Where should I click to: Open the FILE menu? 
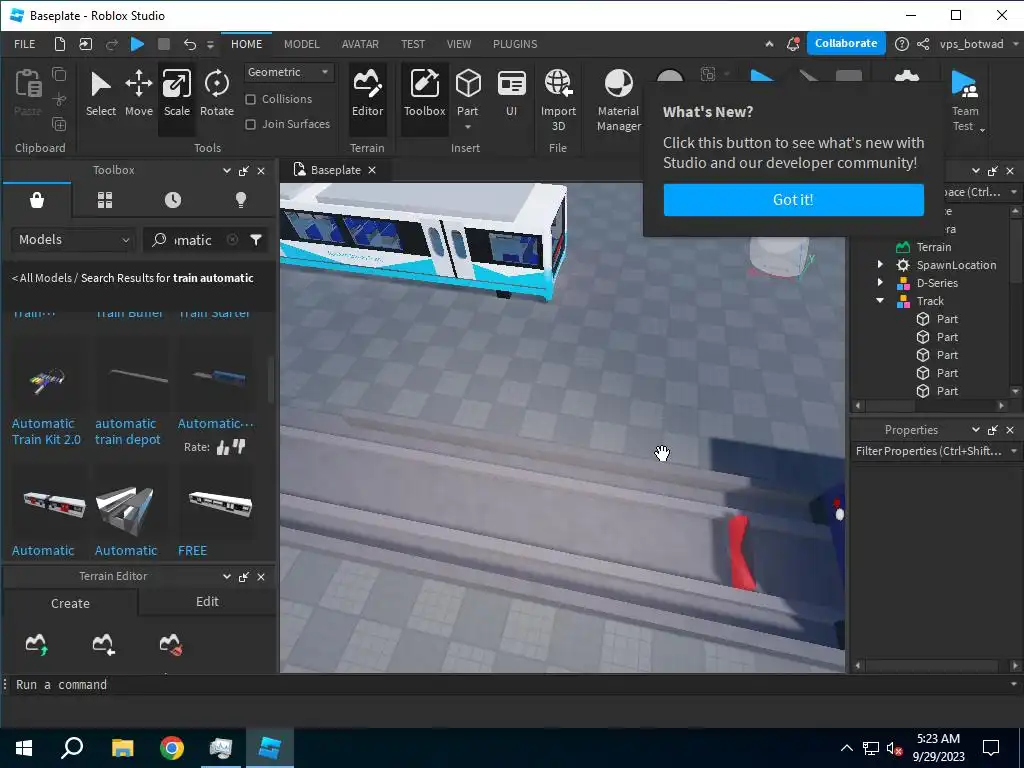click(25, 44)
